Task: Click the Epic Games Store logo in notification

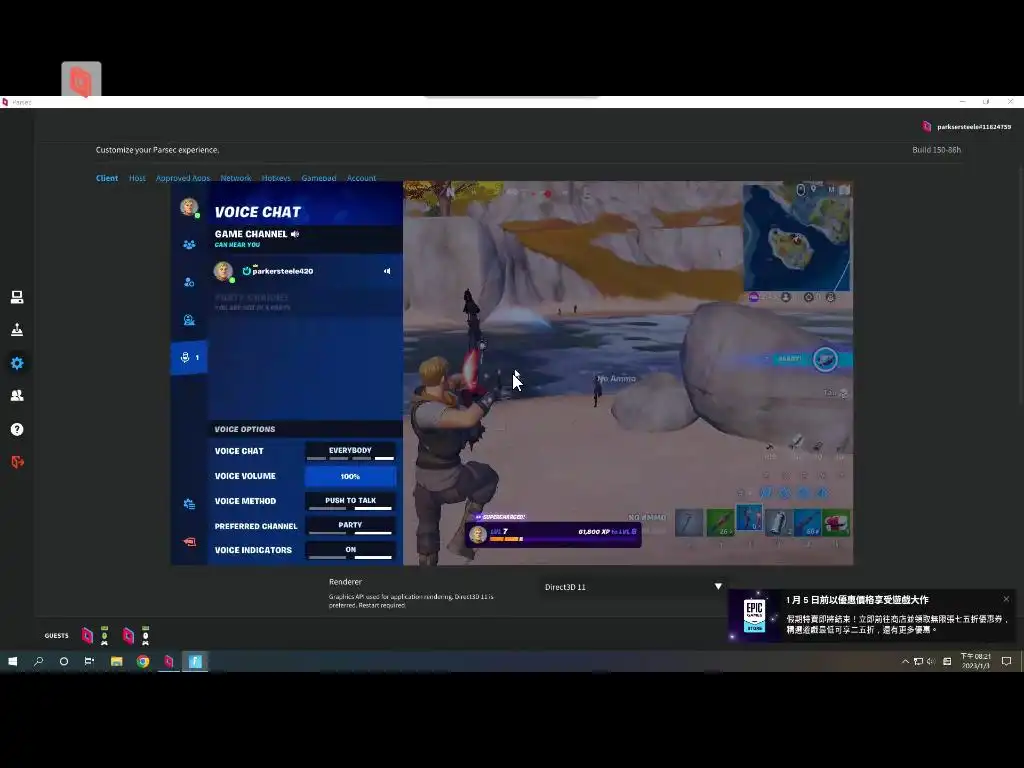Action: tap(755, 615)
